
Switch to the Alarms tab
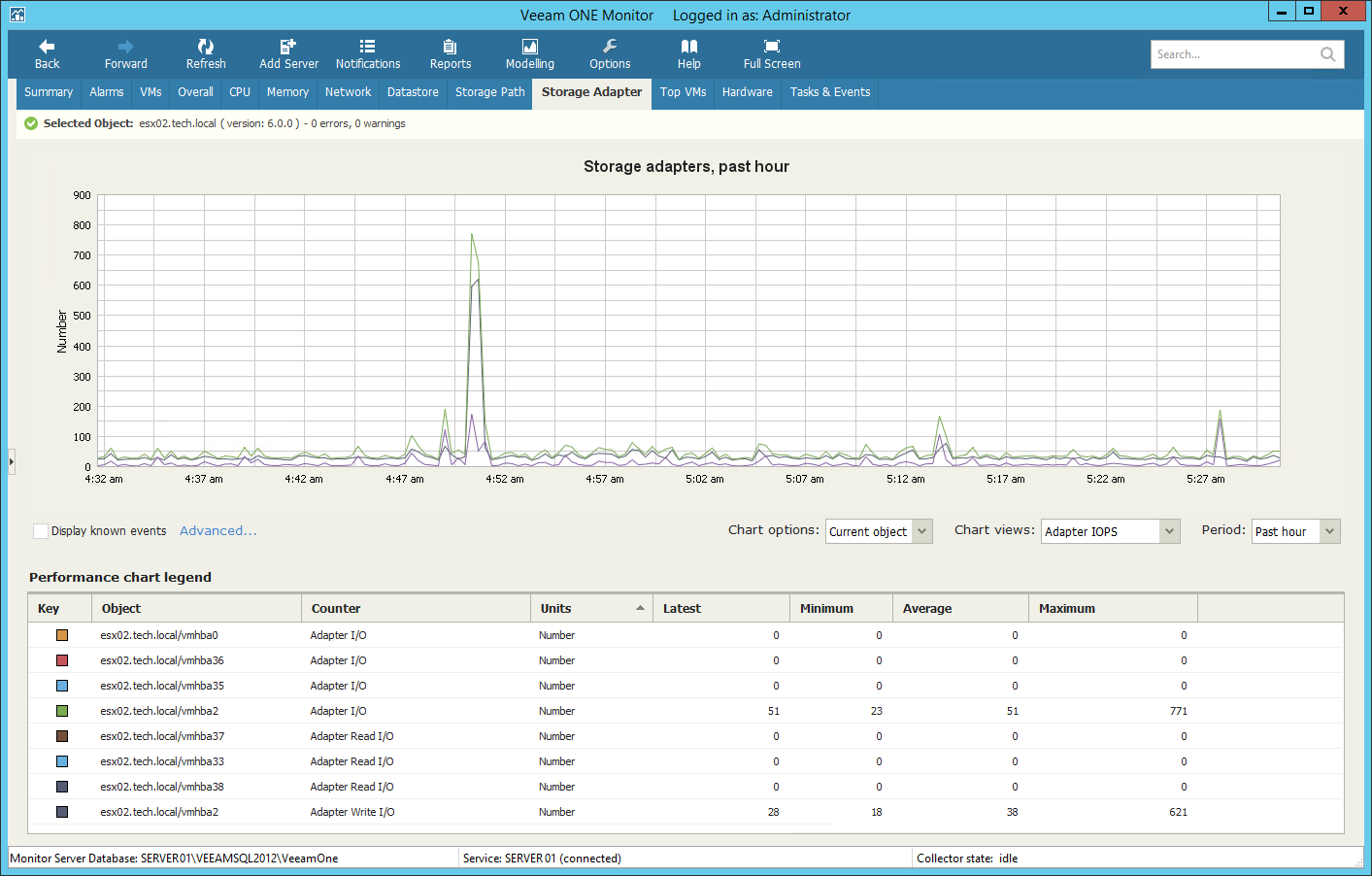point(107,92)
